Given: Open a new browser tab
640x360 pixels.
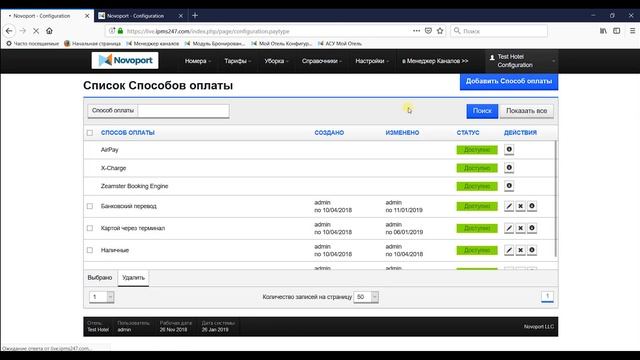Looking at the screenshot, I should 195,16.
